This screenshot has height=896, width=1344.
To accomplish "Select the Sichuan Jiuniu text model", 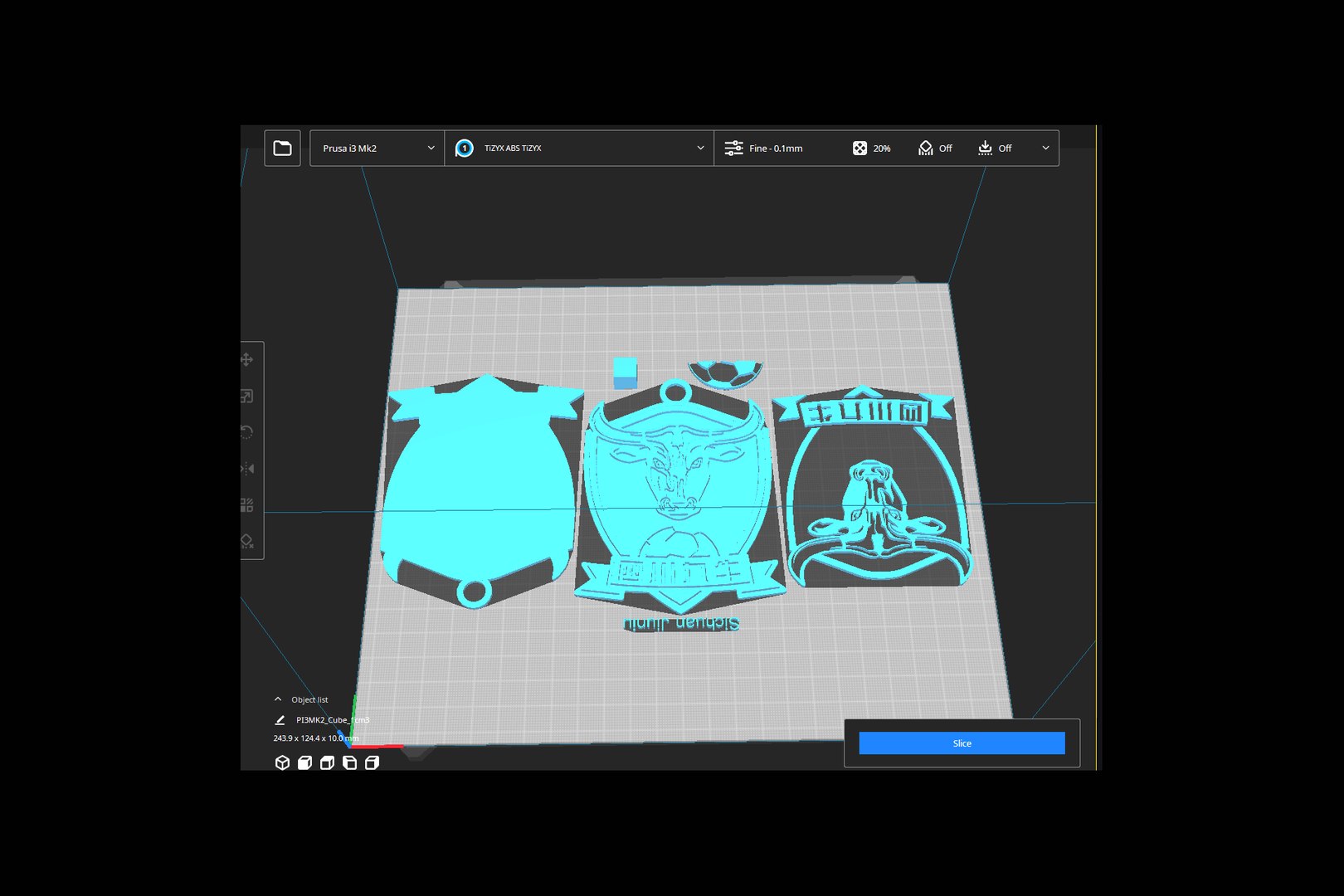I will [x=681, y=624].
